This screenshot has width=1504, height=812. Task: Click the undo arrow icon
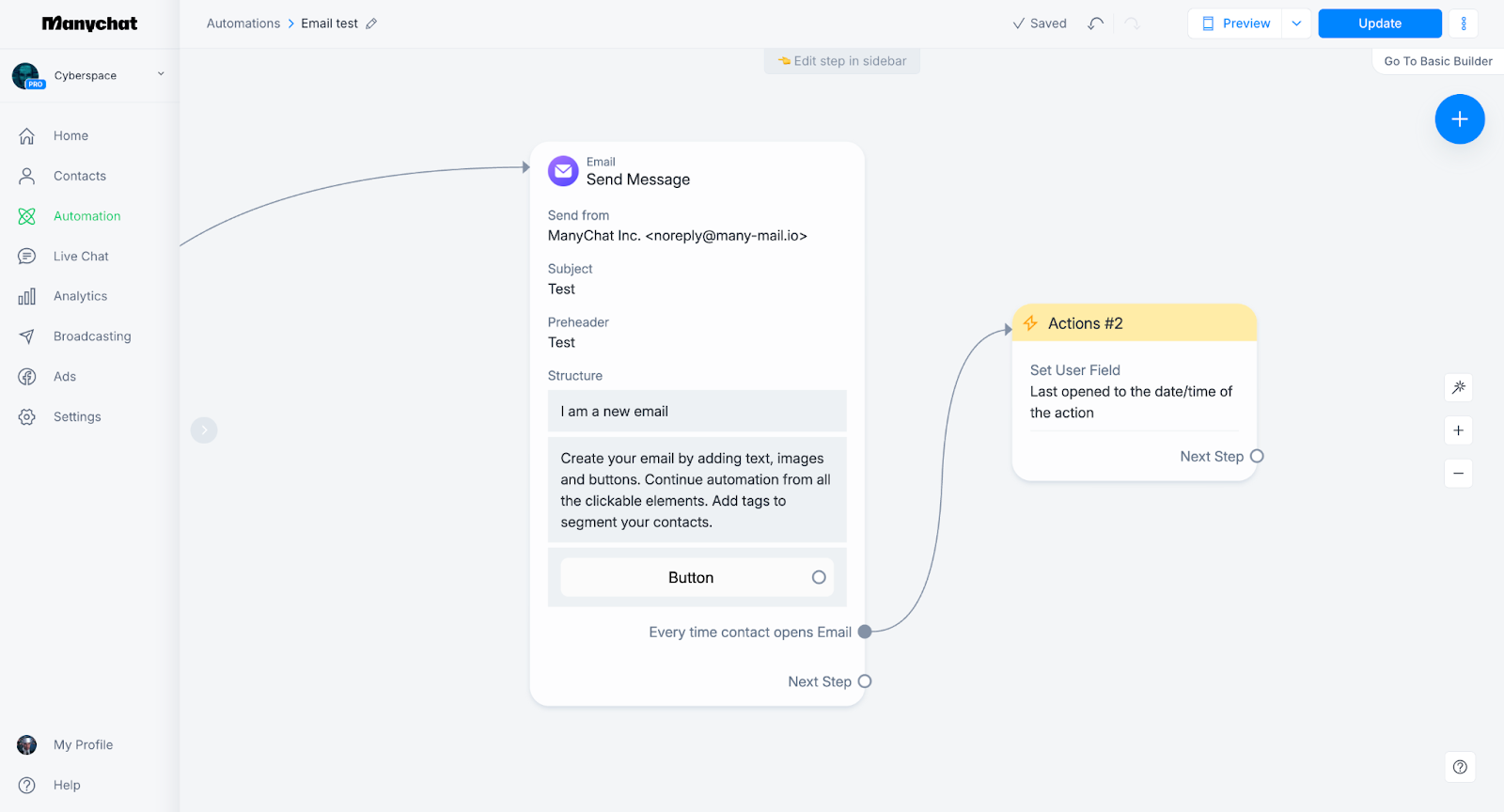[1095, 23]
